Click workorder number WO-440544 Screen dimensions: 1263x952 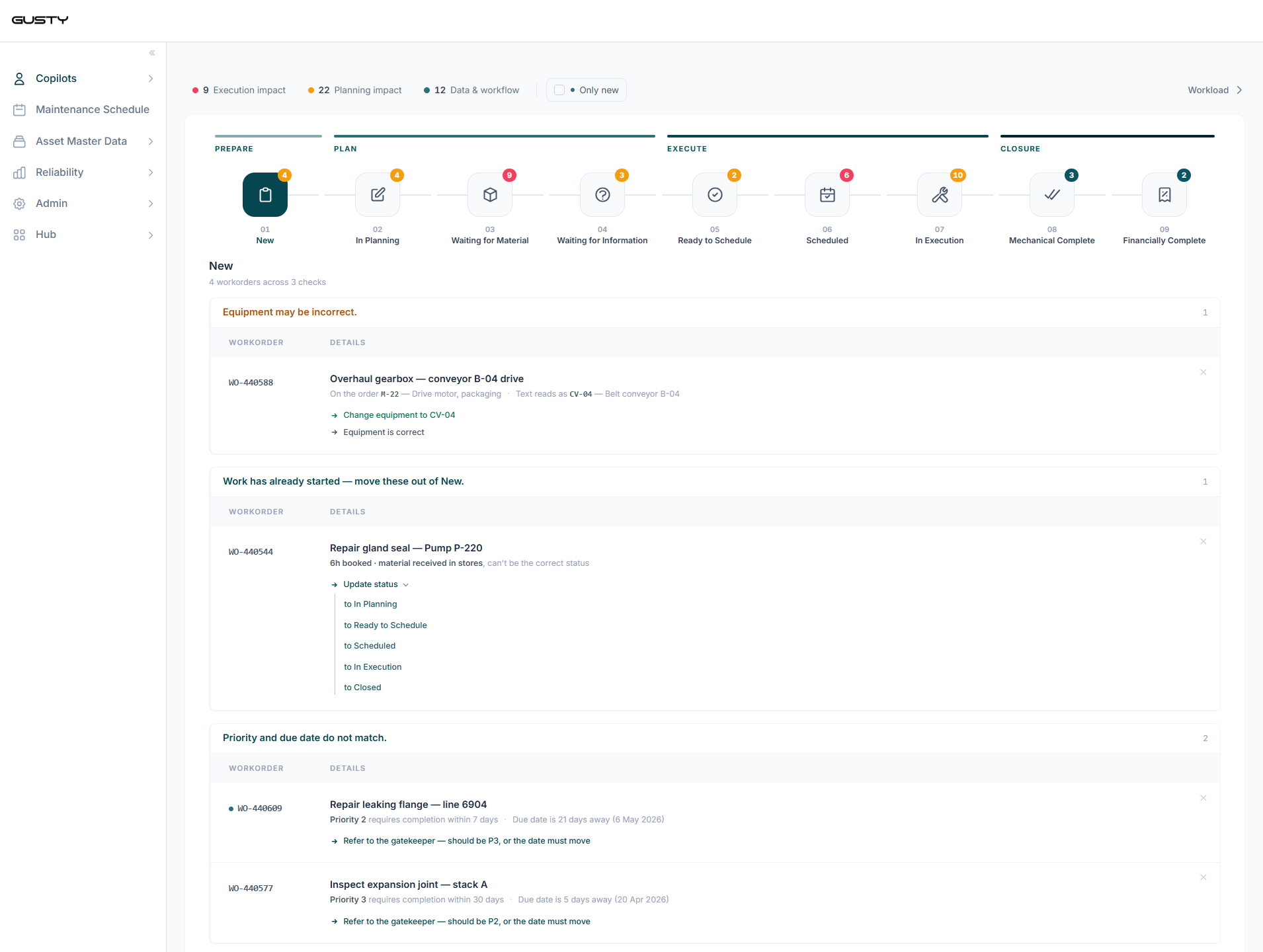(251, 552)
